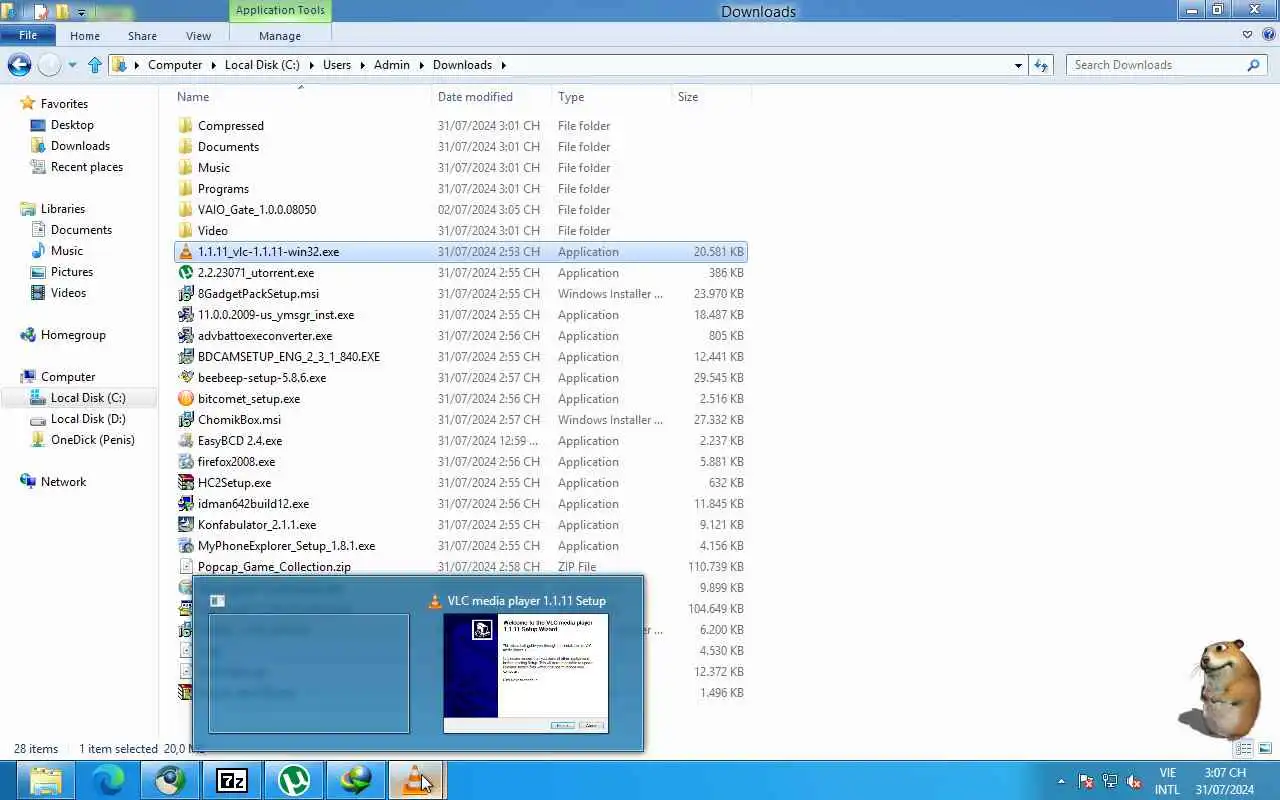Open the taskbar clock showing 3:07 CH

coord(1224,781)
